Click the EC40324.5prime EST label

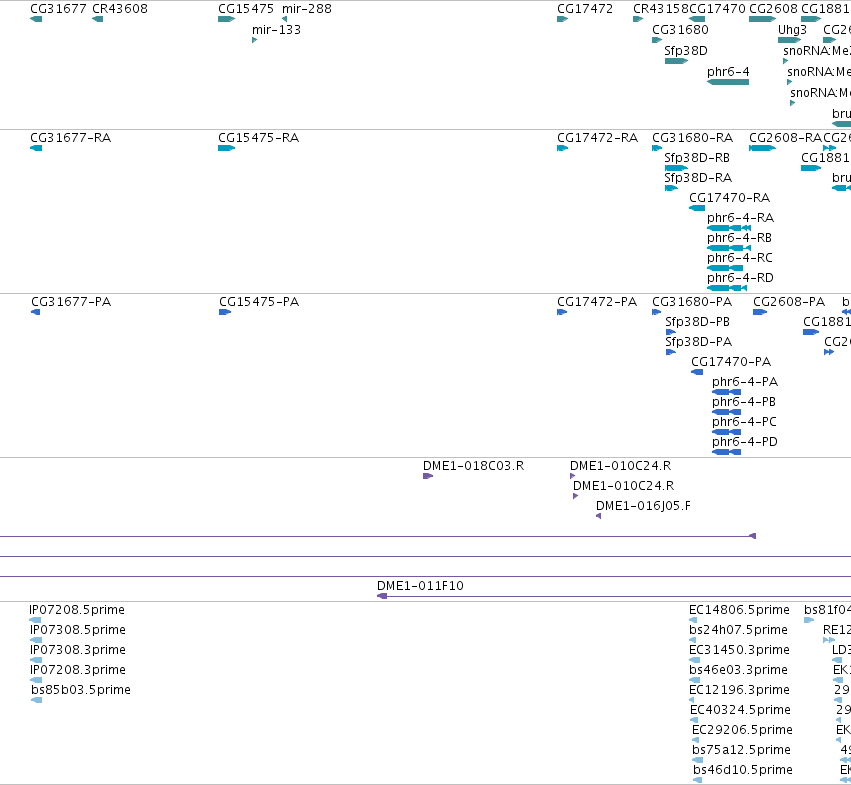point(740,711)
